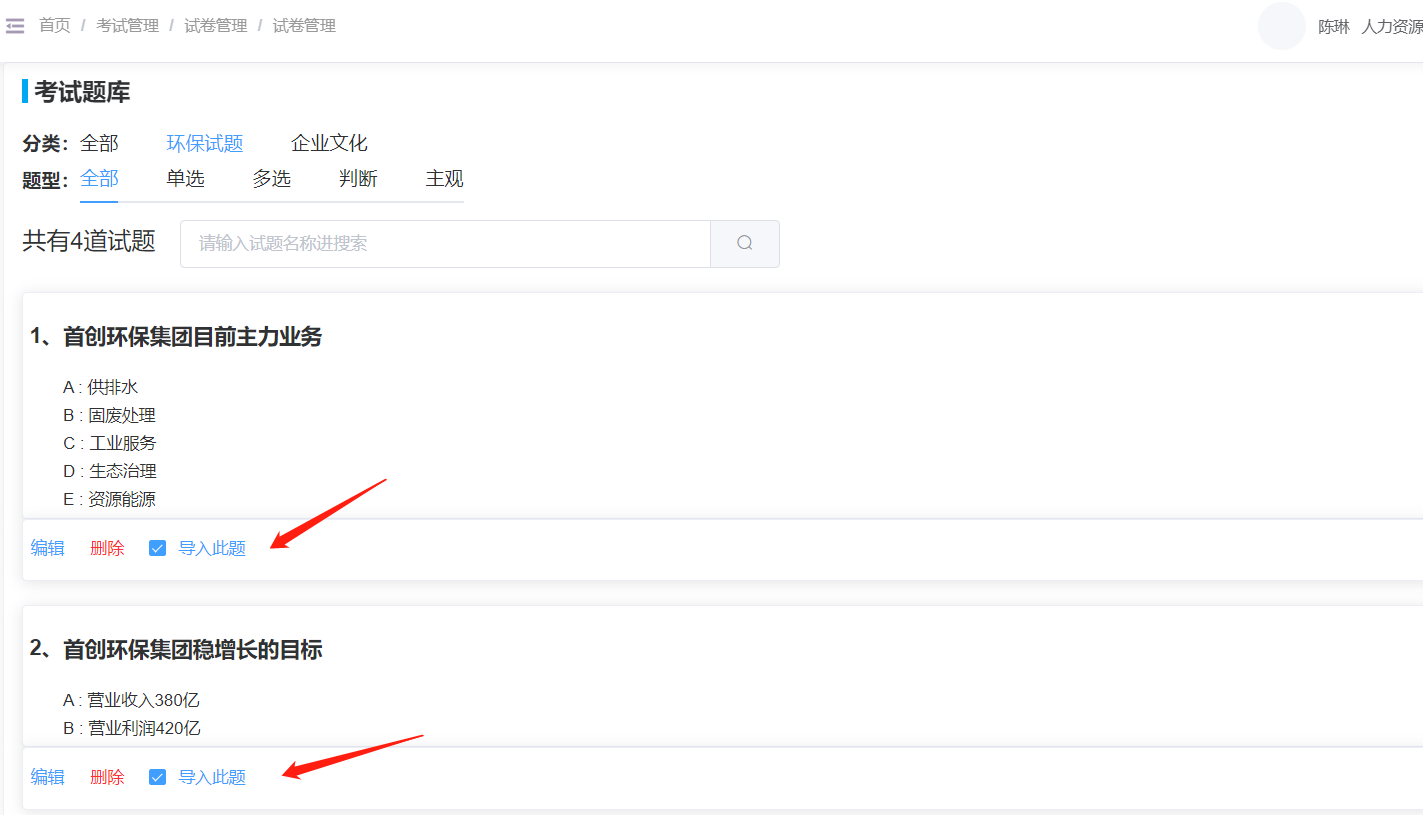Switch question type to 单选
Image resolution: width=1423 pixels, height=815 pixels.
coord(185,179)
